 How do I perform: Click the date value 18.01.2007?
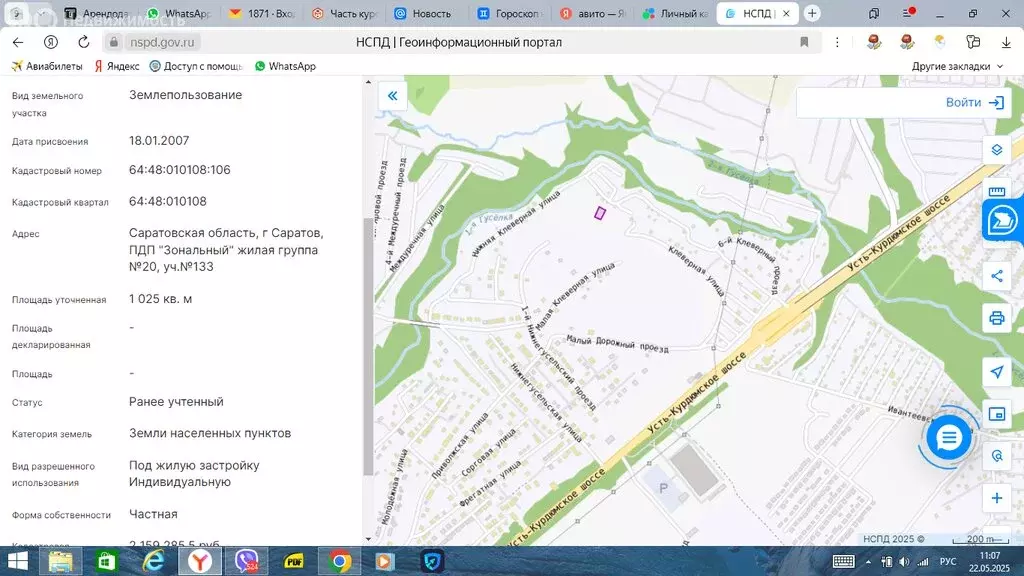point(159,140)
